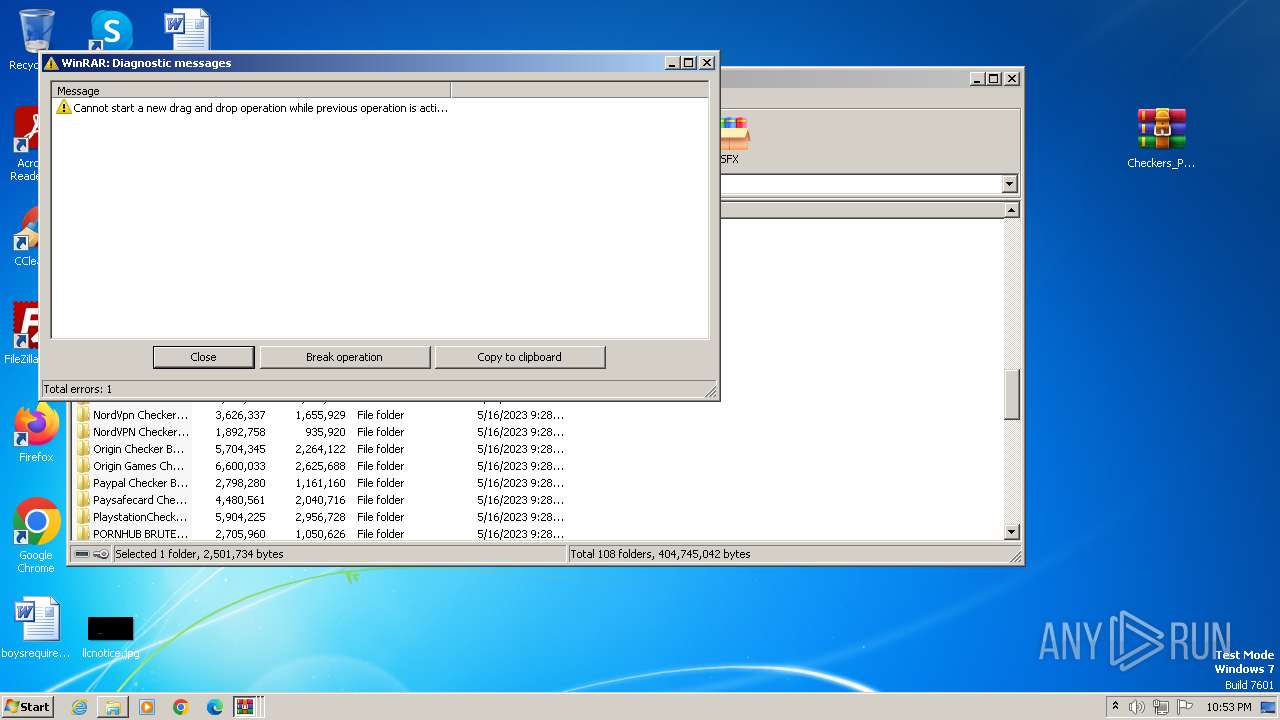
Task: Click the Total errors: 1 status text
Action: point(78,389)
